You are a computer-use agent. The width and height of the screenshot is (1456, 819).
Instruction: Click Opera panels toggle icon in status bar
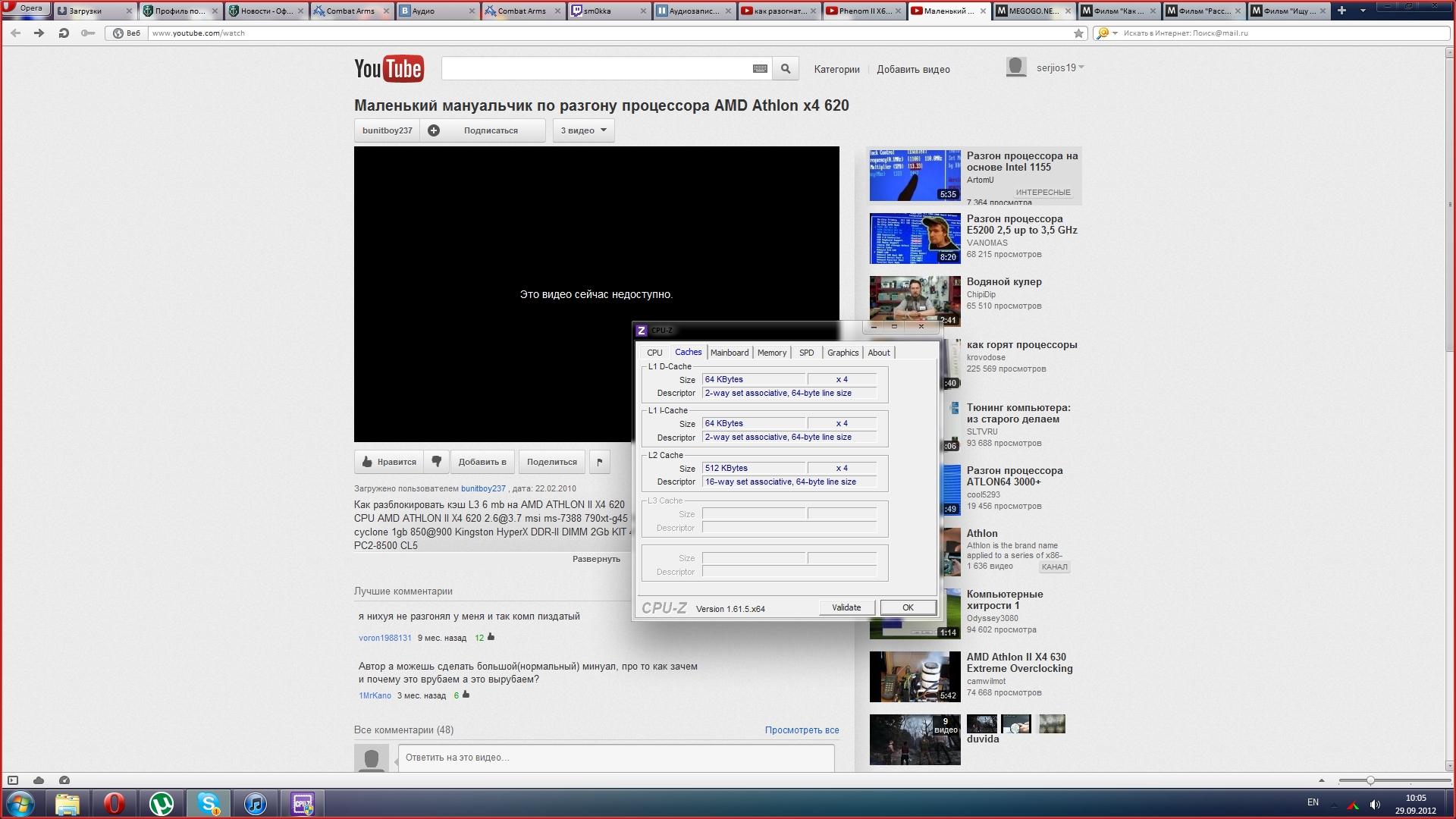coord(13,780)
